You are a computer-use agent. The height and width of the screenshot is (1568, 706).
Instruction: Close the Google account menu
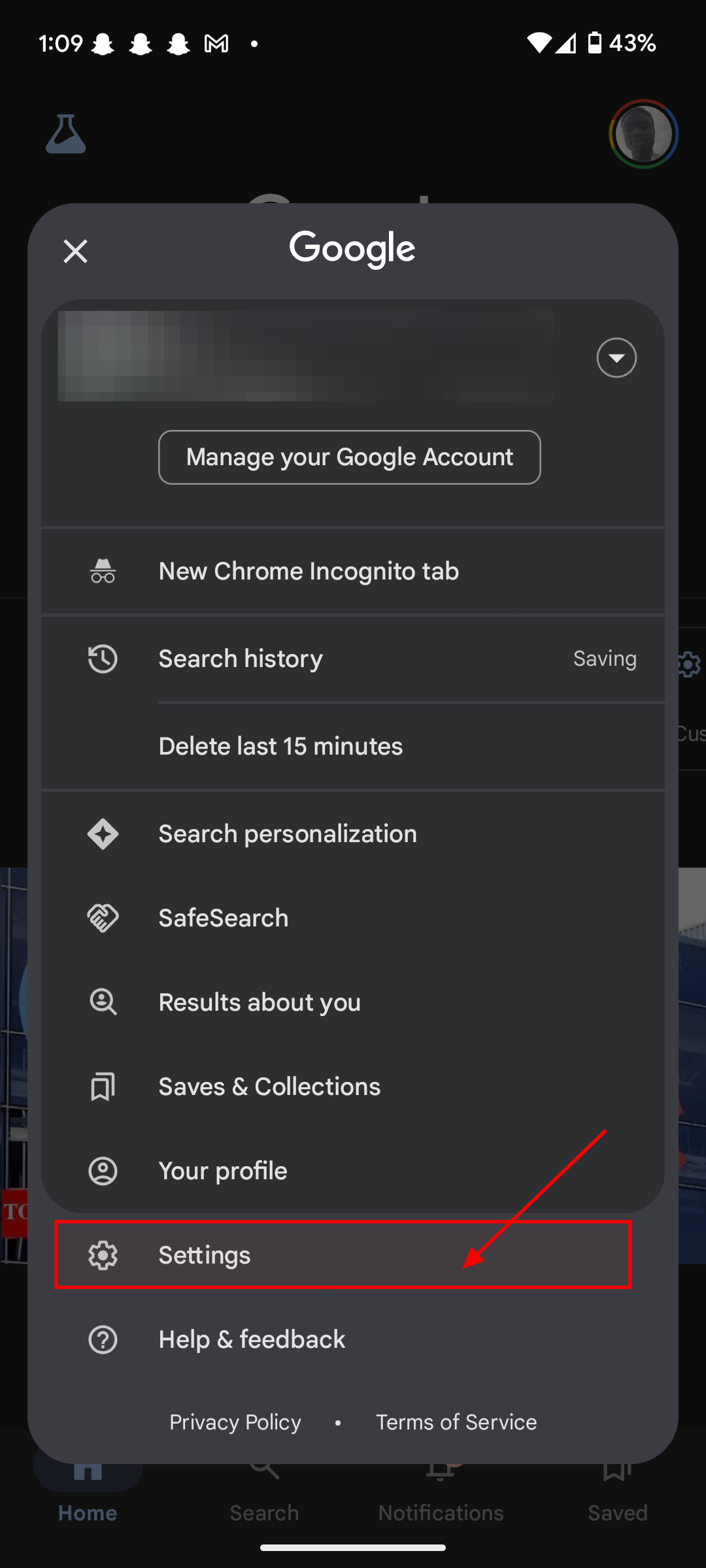(x=75, y=251)
